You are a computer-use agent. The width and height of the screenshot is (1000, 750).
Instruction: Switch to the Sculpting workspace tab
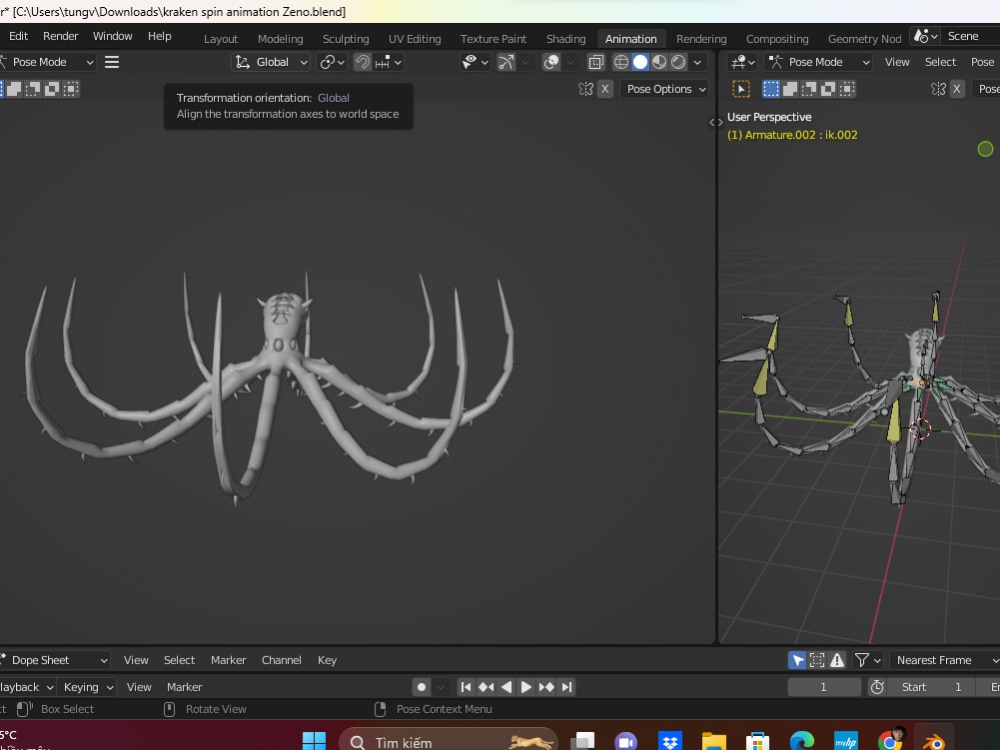click(x=346, y=39)
